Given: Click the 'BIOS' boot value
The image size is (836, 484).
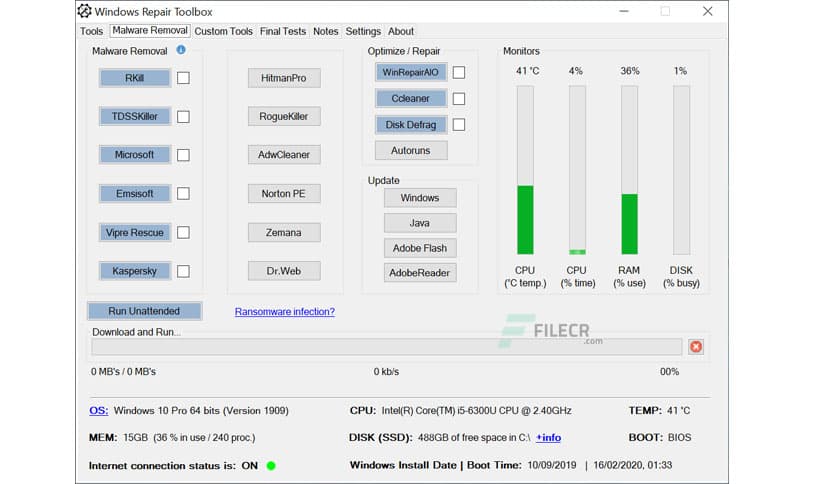Looking at the screenshot, I should (679, 438).
